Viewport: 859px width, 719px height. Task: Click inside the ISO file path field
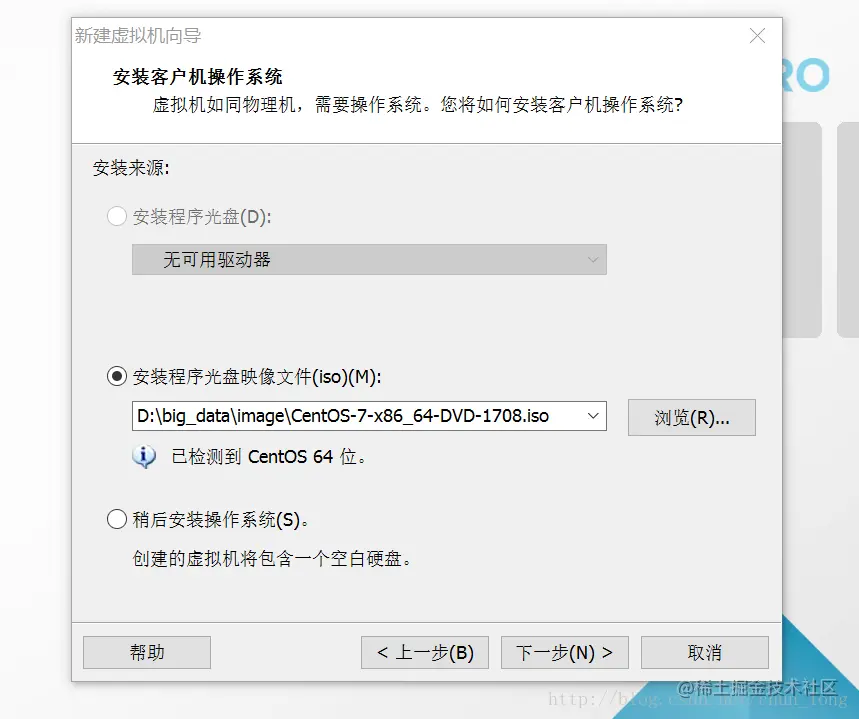[x=356, y=416]
